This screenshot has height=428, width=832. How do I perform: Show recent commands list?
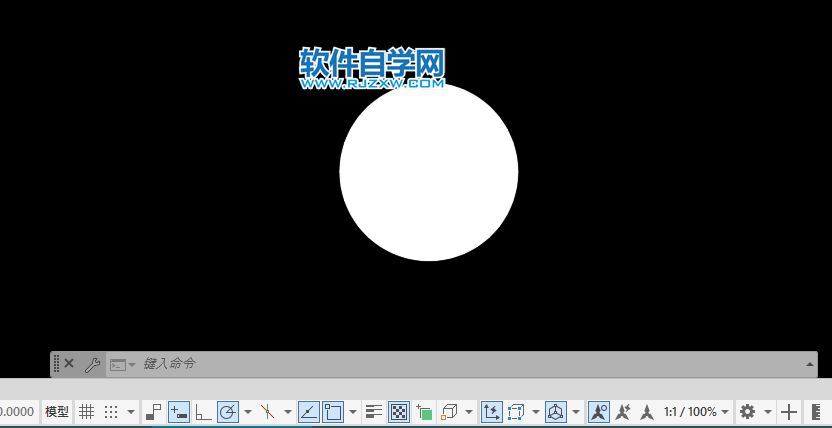(x=123, y=365)
